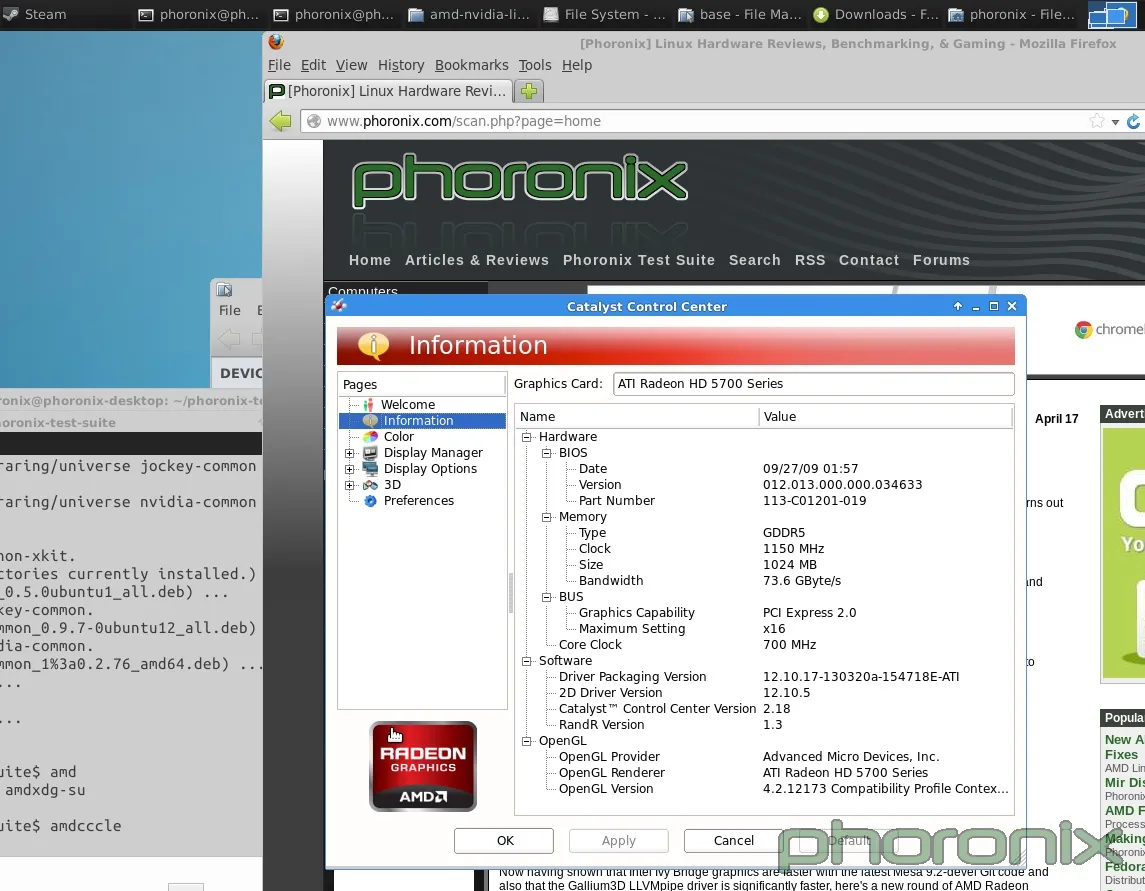The width and height of the screenshot is (1145, 891).
Task: Click the Steam taskbar item
Action: click(x=34, y=15)
